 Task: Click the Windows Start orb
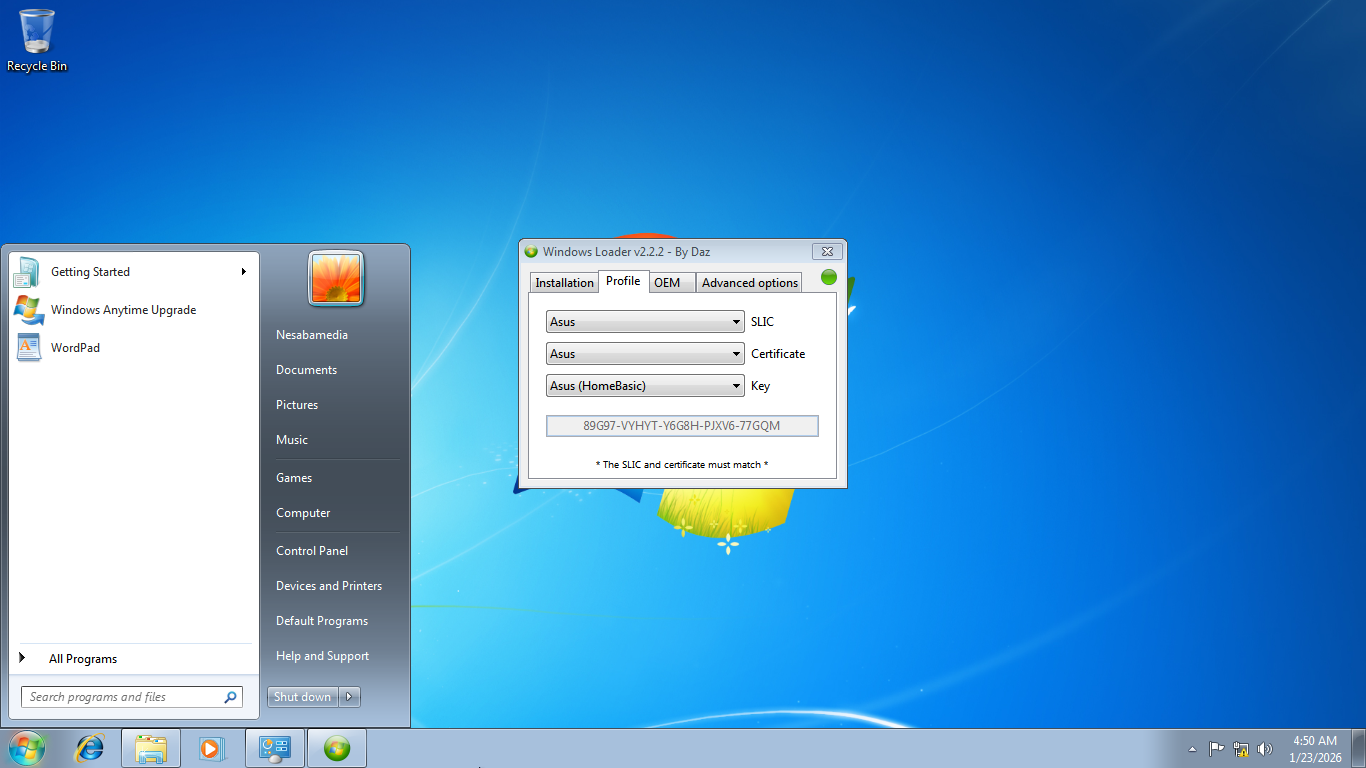[x=27, y=748]
